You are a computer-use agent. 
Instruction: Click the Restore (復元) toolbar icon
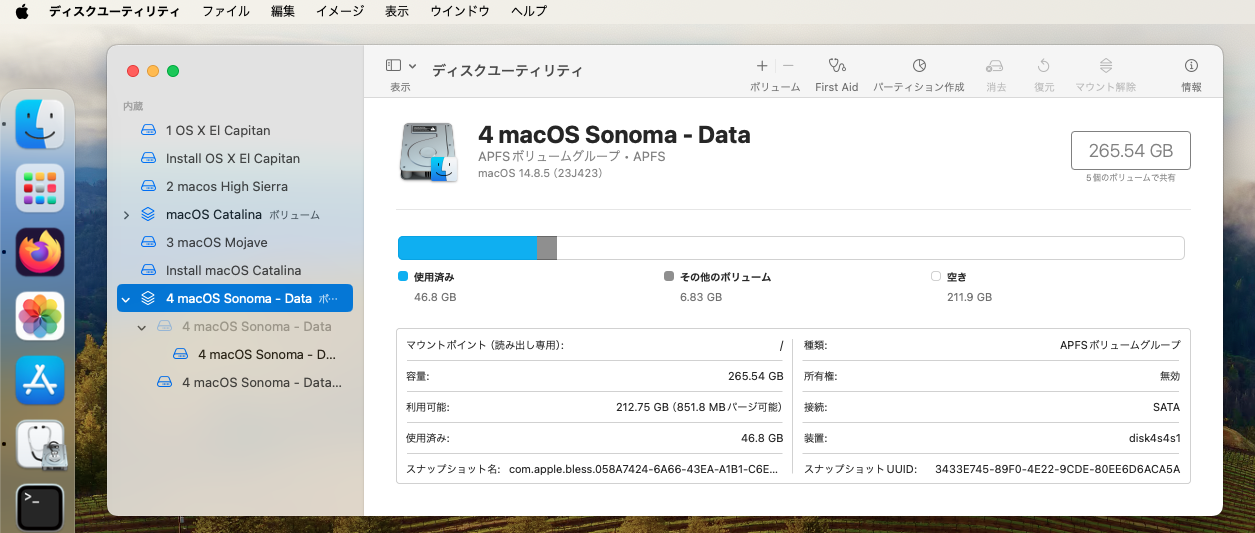[x=1044, y=66]
